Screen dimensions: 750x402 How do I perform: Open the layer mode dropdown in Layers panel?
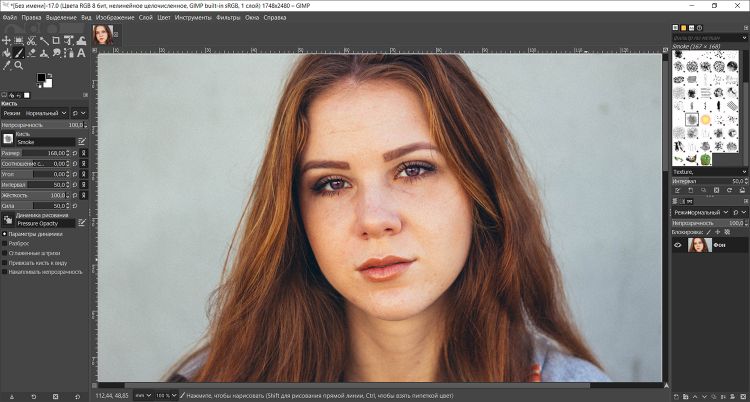tap(702, 213)
